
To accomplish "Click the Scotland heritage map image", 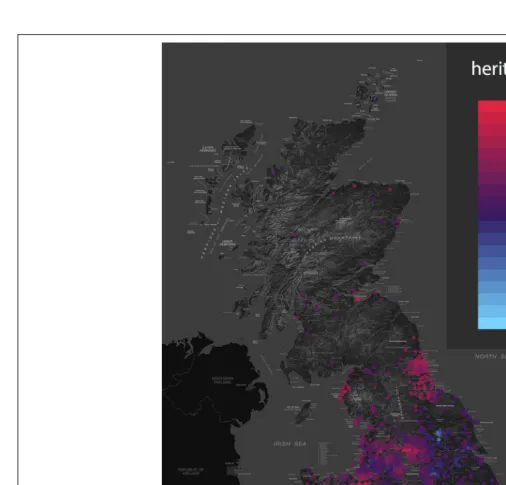I will click(334, 264).
